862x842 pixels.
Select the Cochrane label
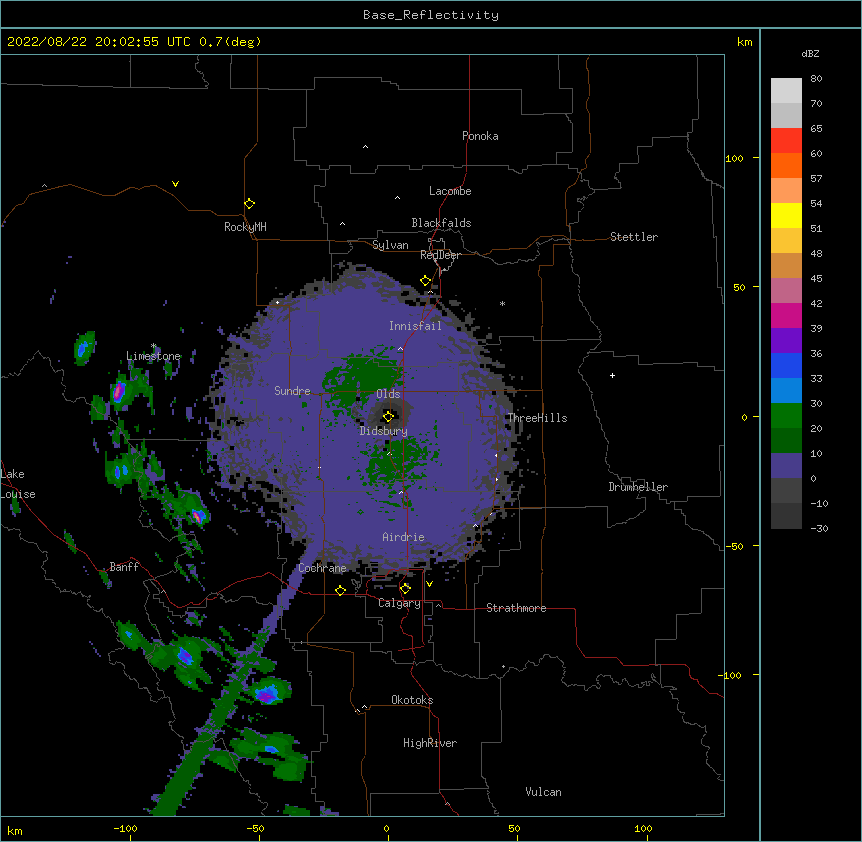coord(322,568)
